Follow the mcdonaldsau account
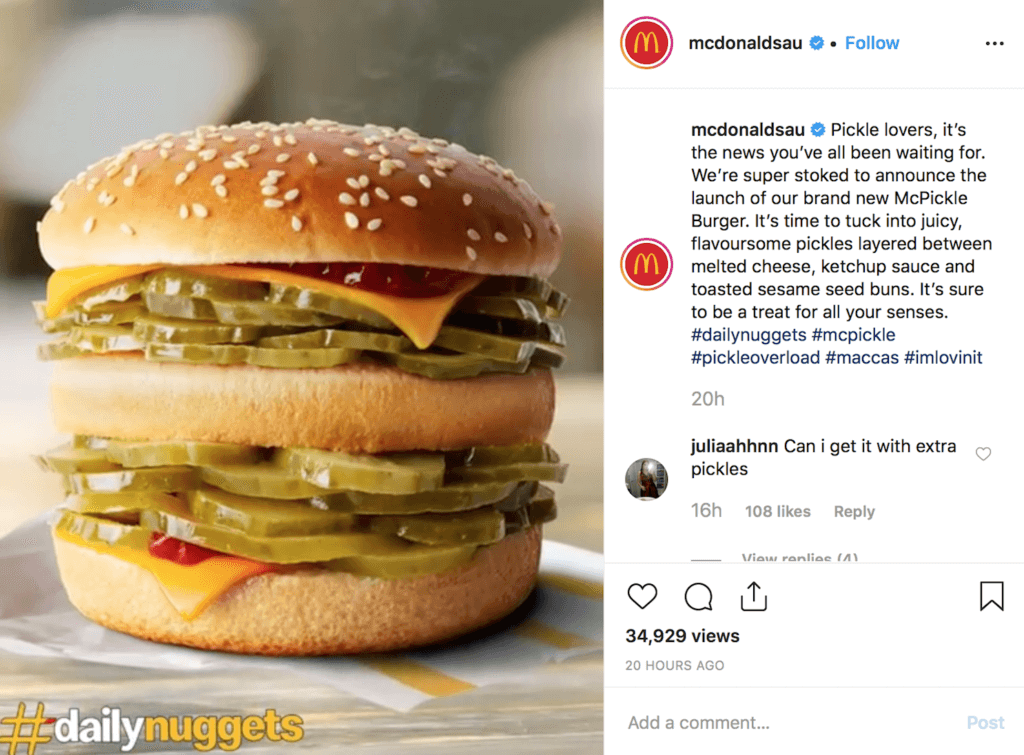1024x755 pixels. 872,43
